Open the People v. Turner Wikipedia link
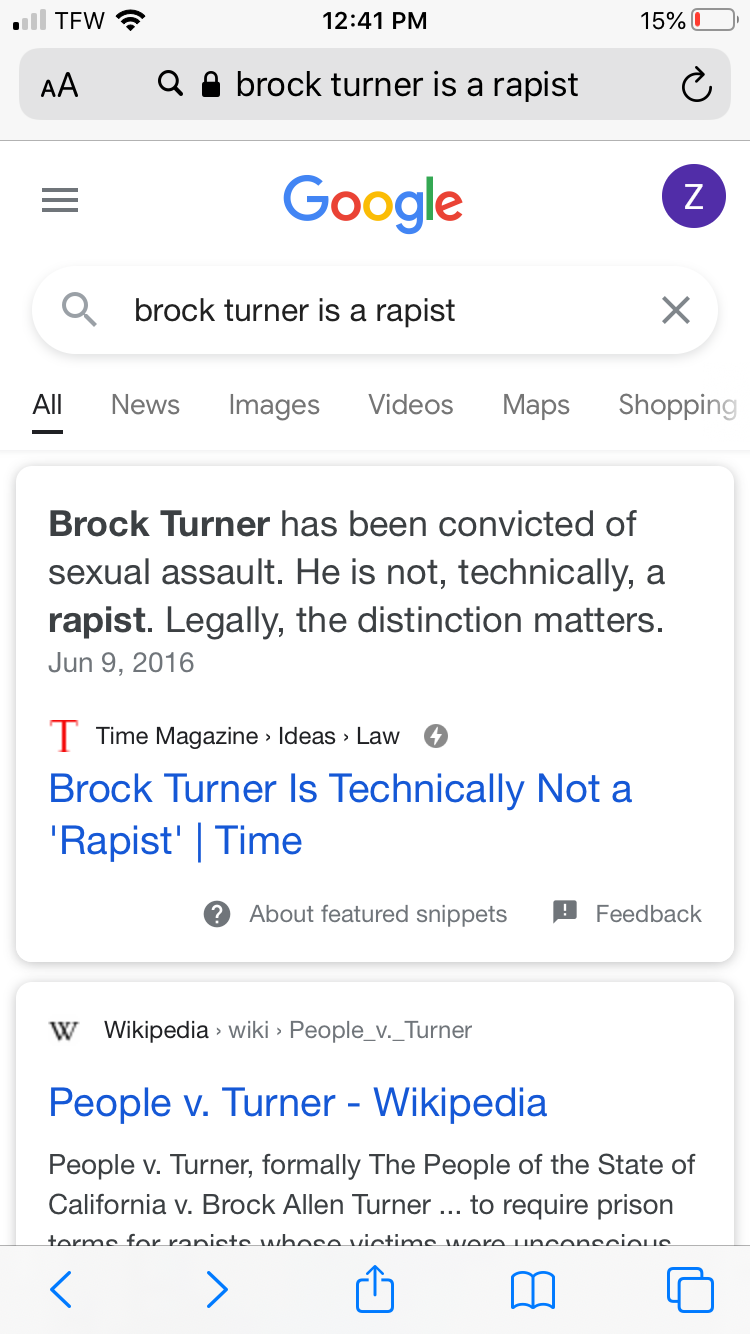 click(x=297, y=1103)
